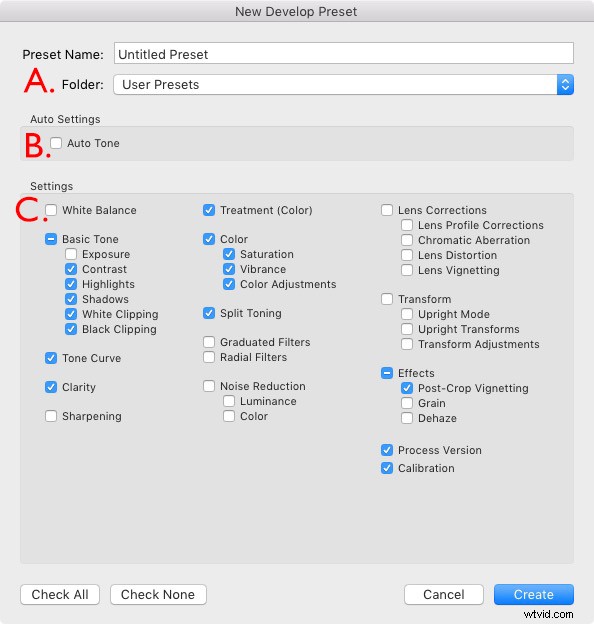The image size is (594, 624).
Task: Toggle the Basic Tone mixed-state checkbox
Action: click(51, 239)
